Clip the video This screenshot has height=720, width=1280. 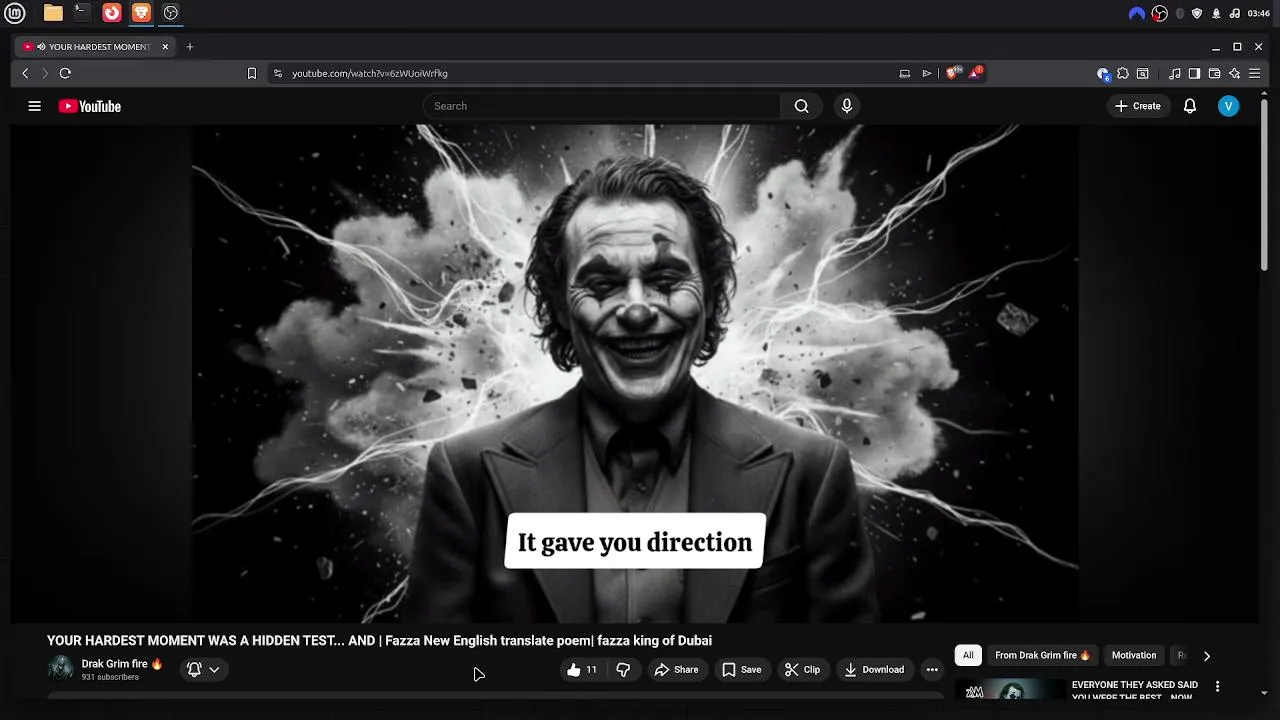point(802,670)
